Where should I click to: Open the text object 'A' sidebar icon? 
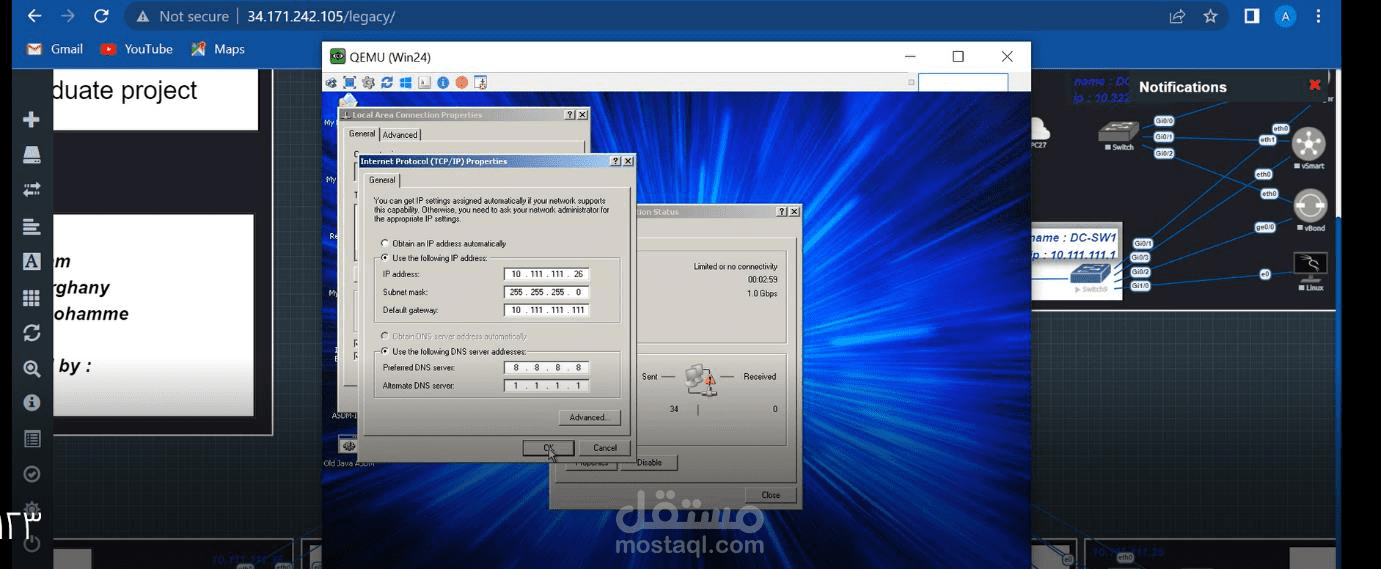tap(31, 261)
